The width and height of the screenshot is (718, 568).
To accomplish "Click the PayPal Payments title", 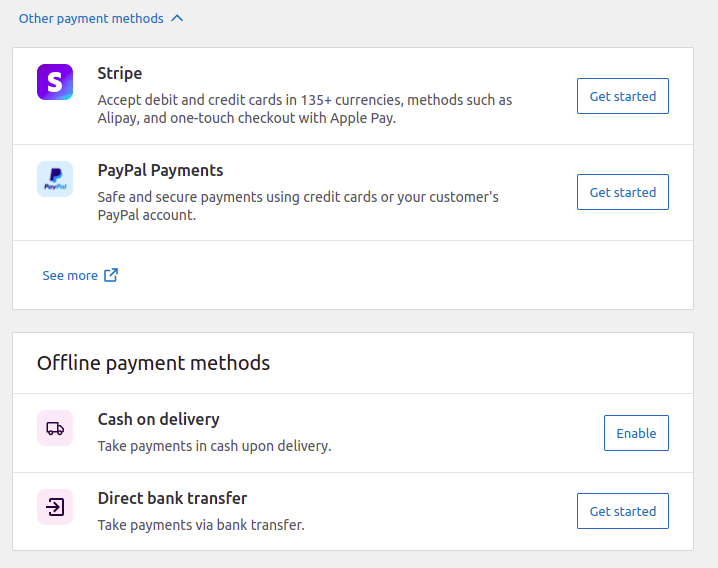I will (160, 170).
